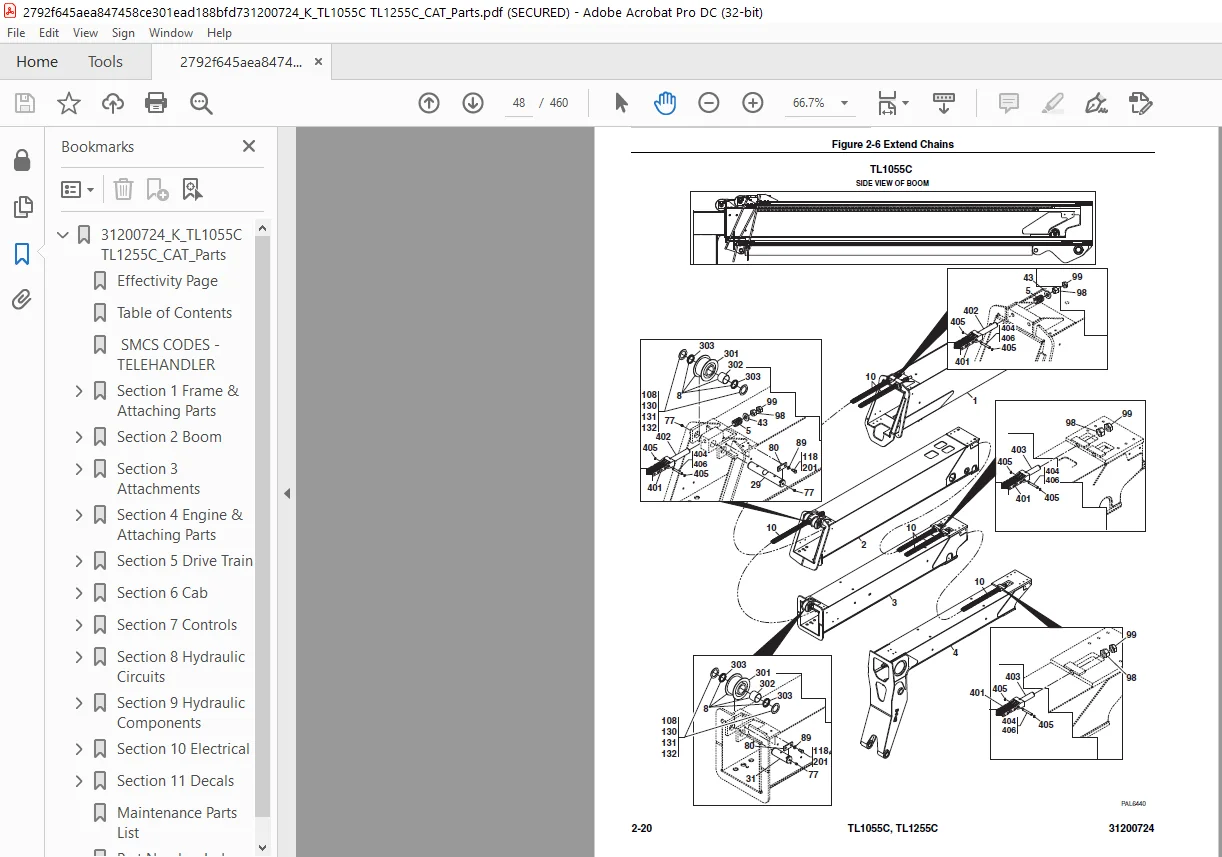The height and width of the screenshot is (857, 1222).
Task: Collapse the navigation pane with the arrow handle
Action: [x=287, y=493]
